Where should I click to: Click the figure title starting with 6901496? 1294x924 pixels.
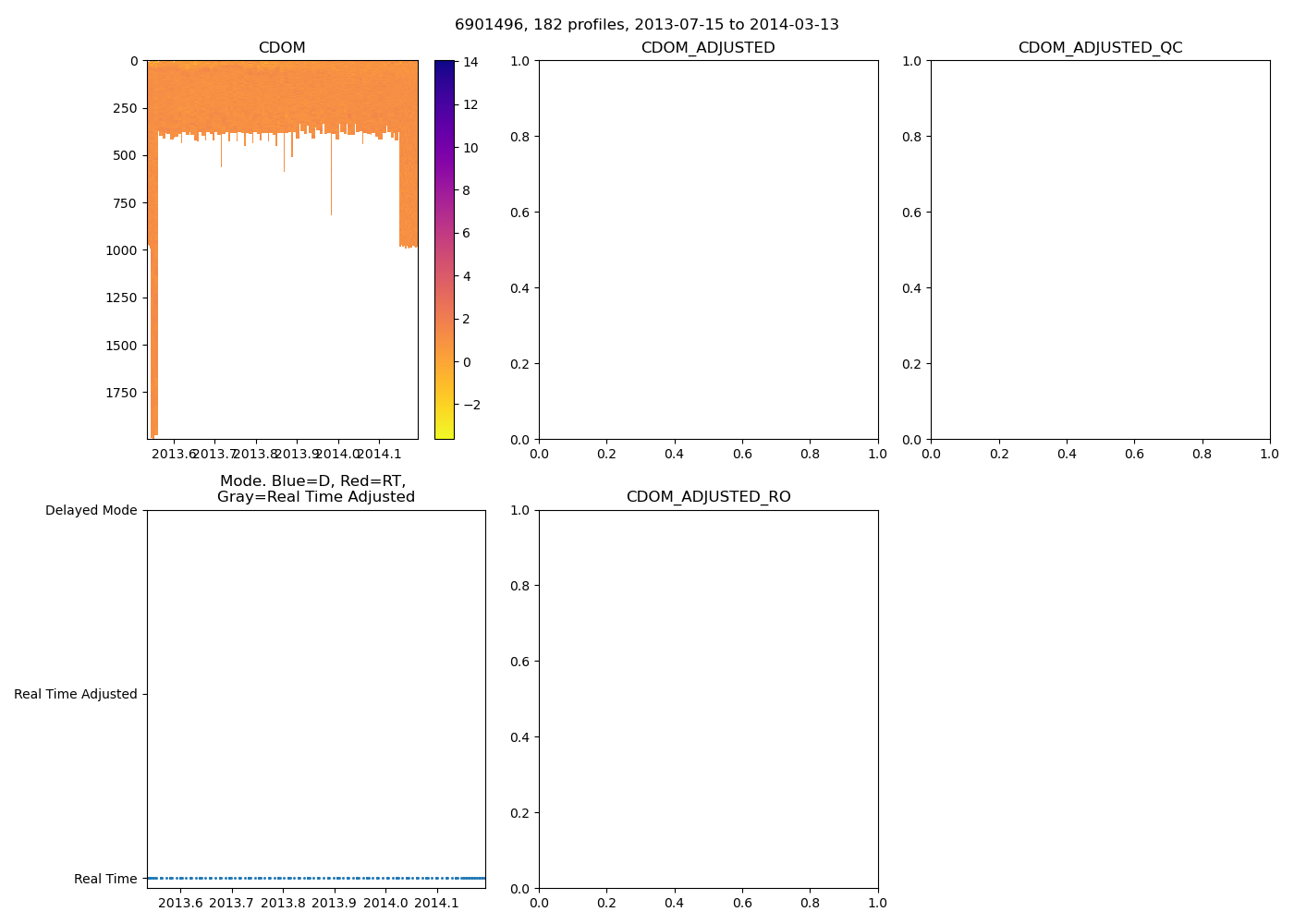click(646, 25)
